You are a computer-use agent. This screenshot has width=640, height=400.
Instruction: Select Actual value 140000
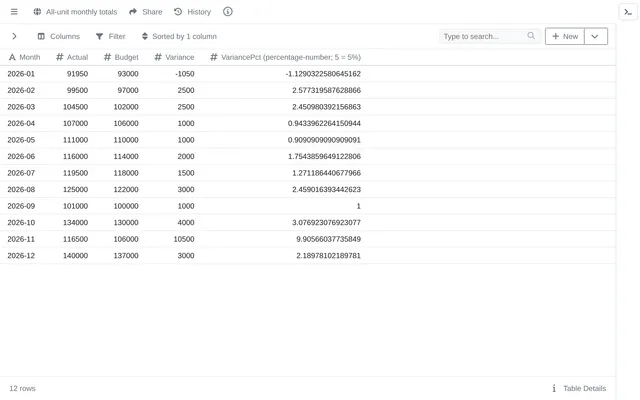pos(75,256)
